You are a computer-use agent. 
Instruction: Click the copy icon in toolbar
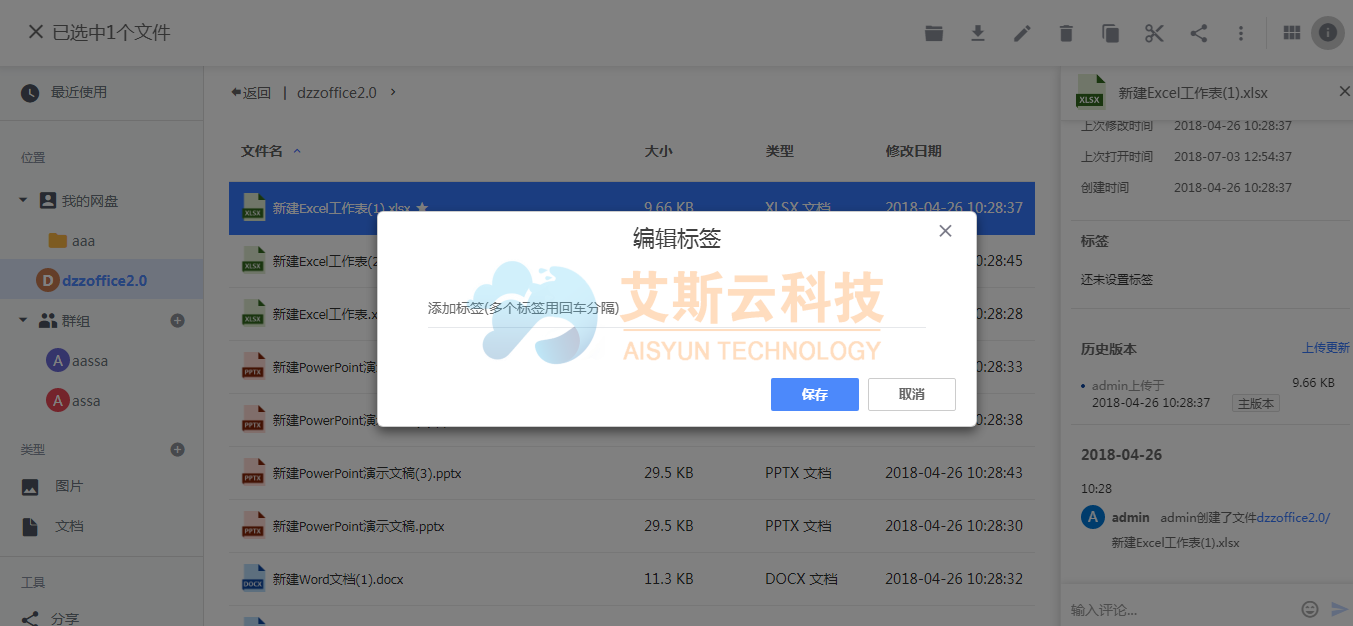pos(1110,33)
